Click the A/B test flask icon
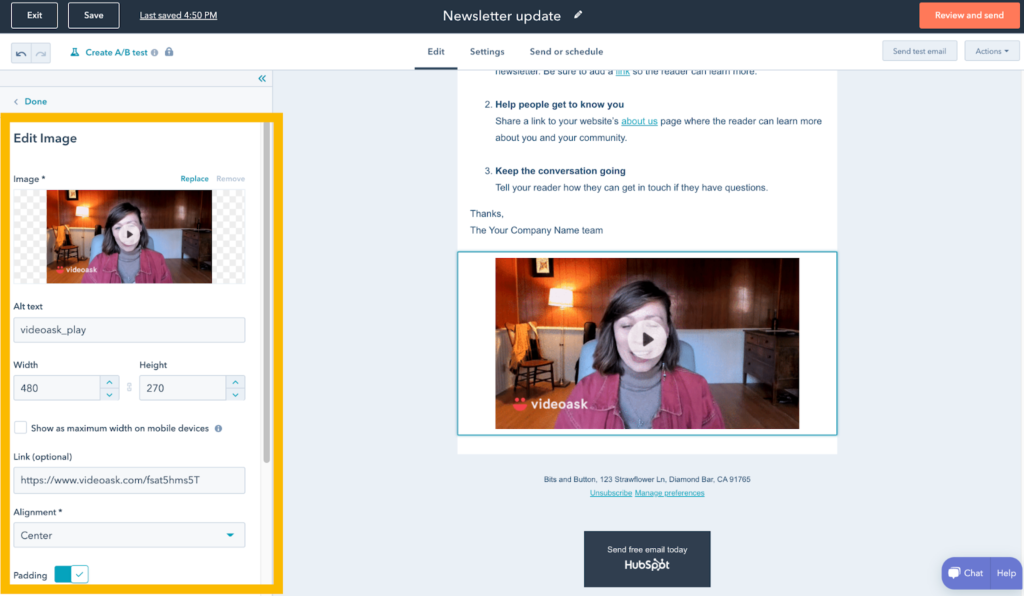Image resolution: width=1024 pixels, height=596 pixels. point(74,52)
